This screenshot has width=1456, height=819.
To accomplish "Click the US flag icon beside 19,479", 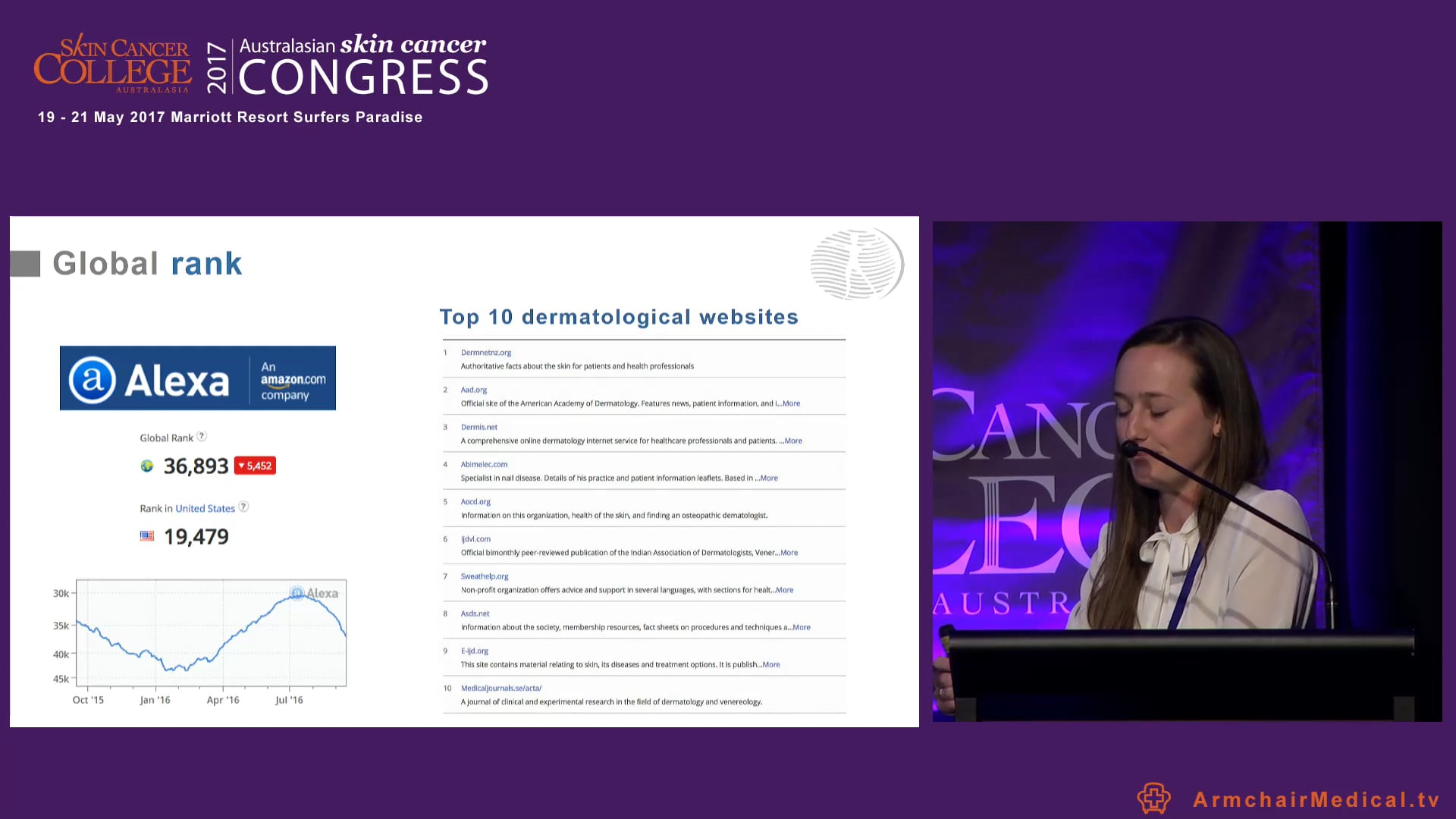I will point(147,536).
